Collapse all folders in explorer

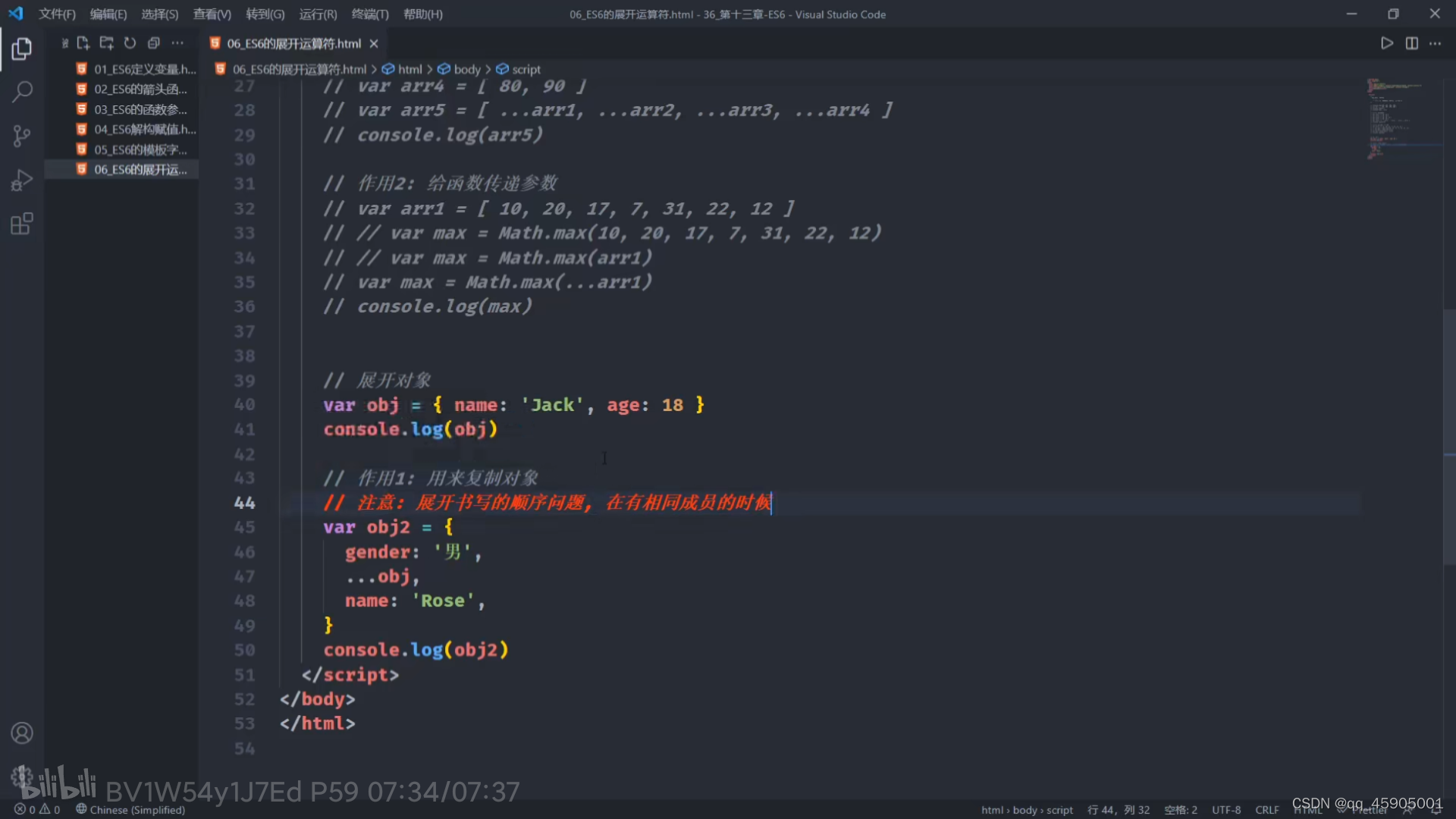[153, 43]
